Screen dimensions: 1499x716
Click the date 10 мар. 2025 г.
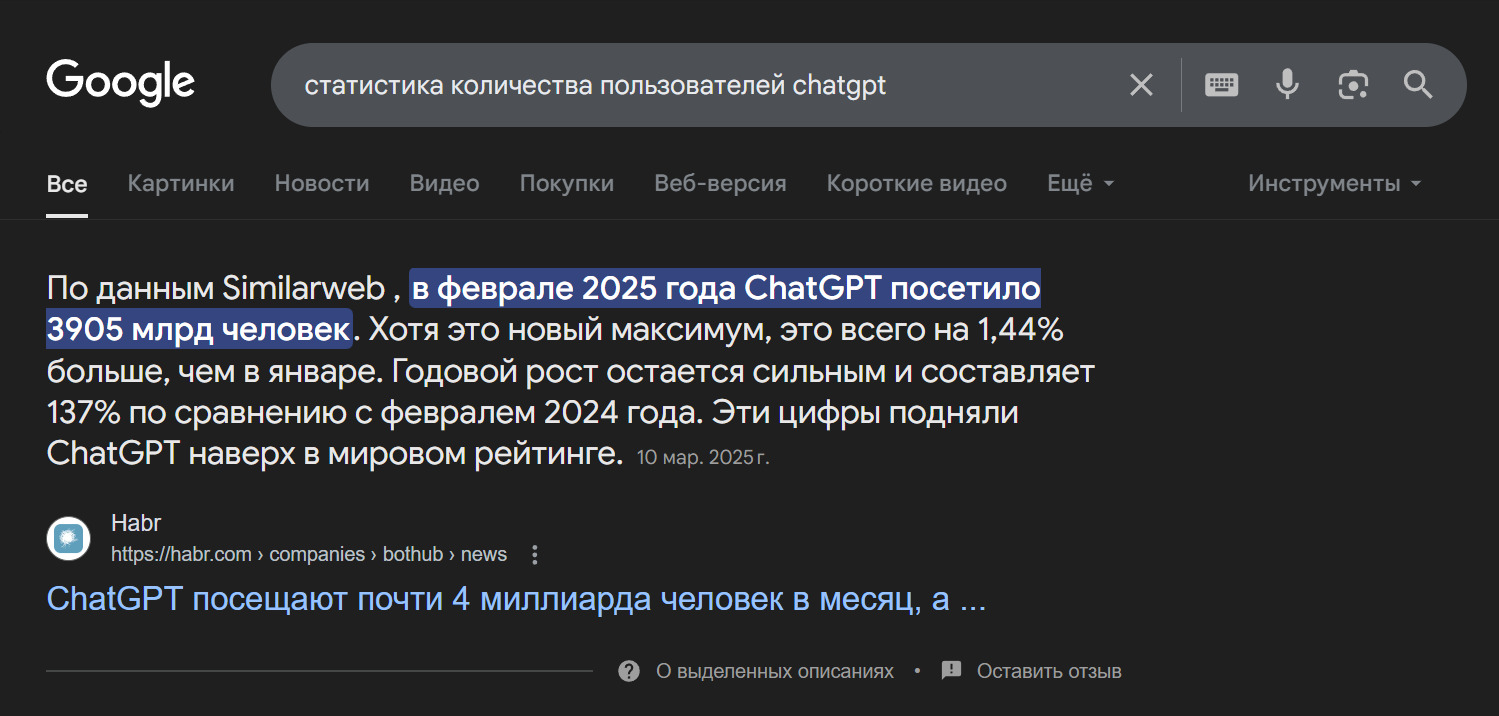point(703,457)
